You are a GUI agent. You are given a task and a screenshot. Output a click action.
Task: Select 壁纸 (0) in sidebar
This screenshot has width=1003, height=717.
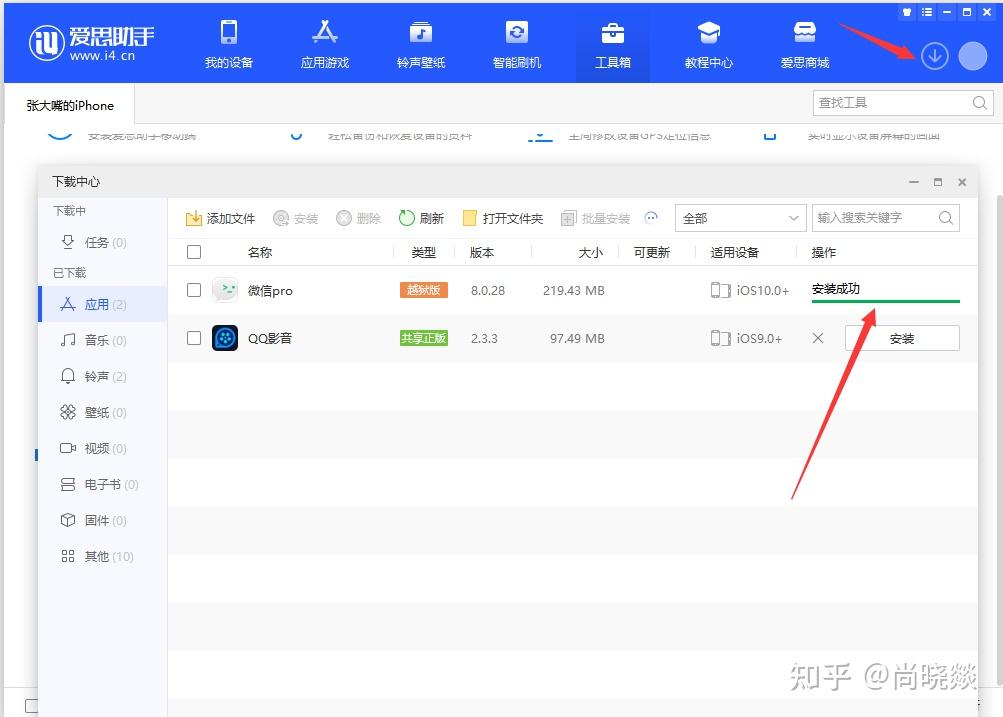(x=104, y=413)
